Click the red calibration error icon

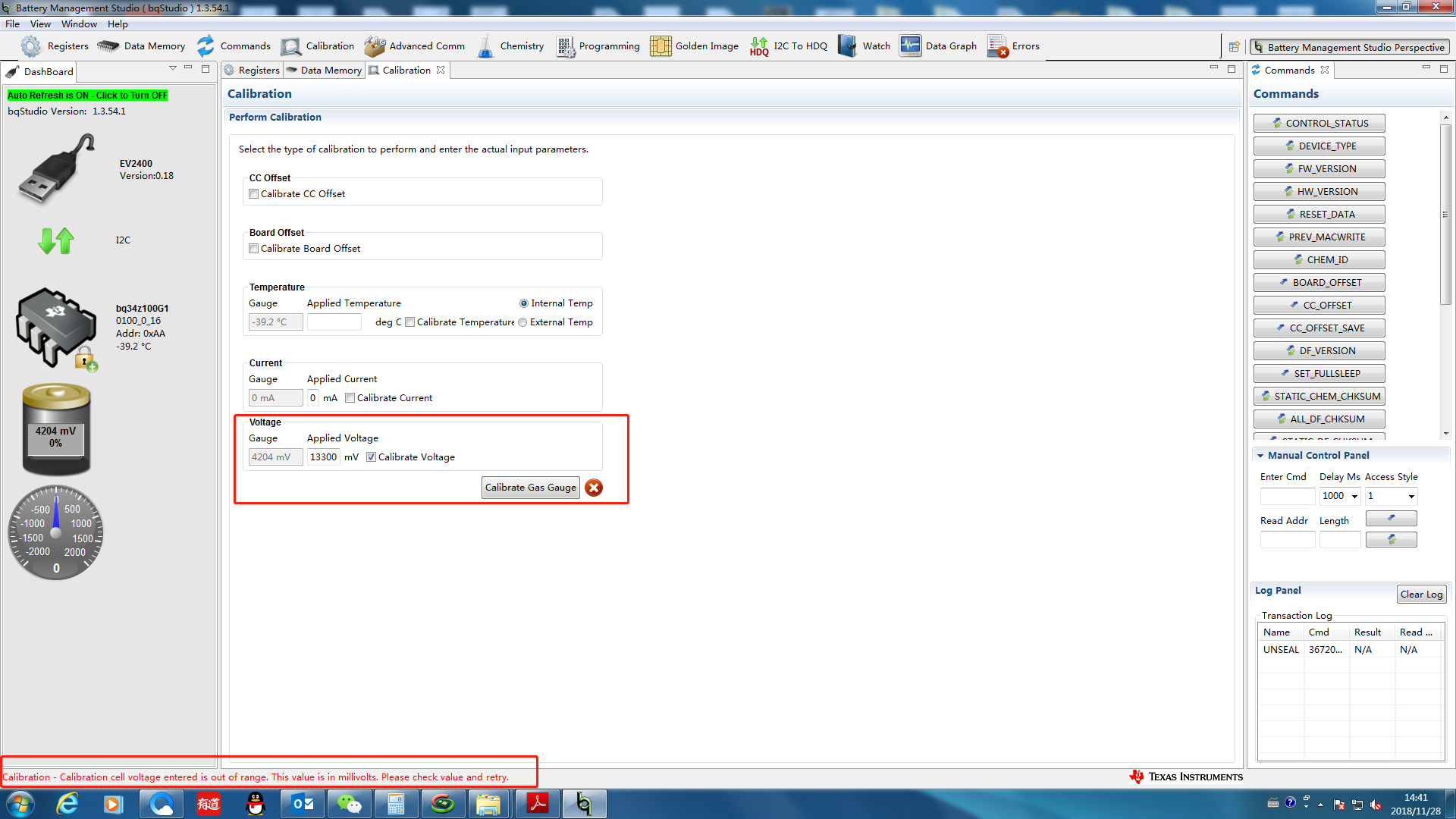[594, 488]
